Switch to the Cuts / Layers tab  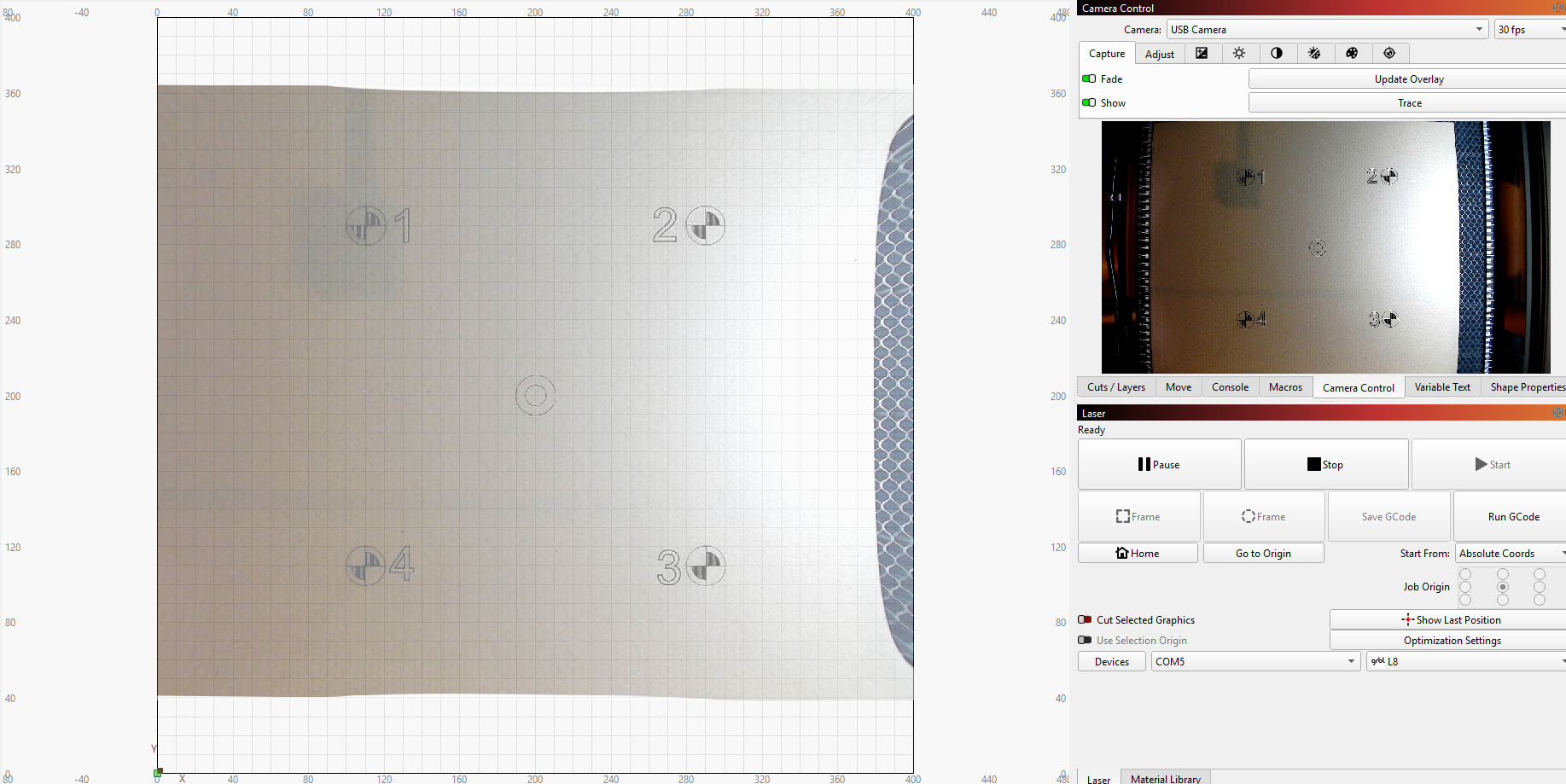[1115, 387]
